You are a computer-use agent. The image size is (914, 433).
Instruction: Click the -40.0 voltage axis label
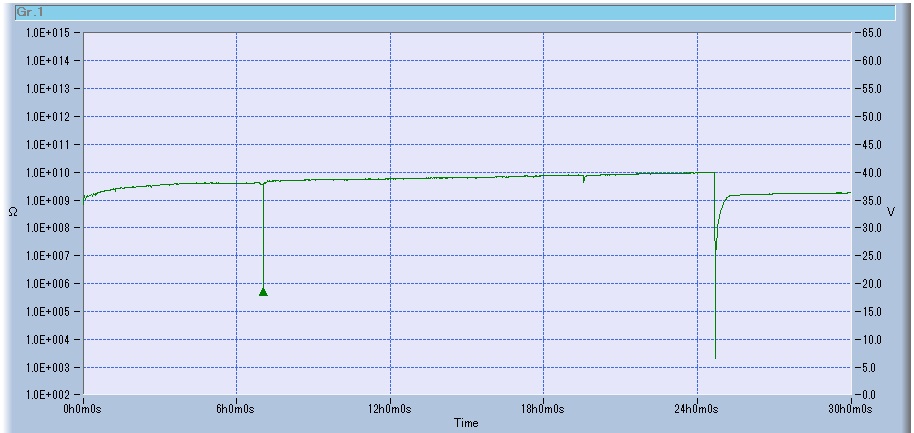click(869, 173)
